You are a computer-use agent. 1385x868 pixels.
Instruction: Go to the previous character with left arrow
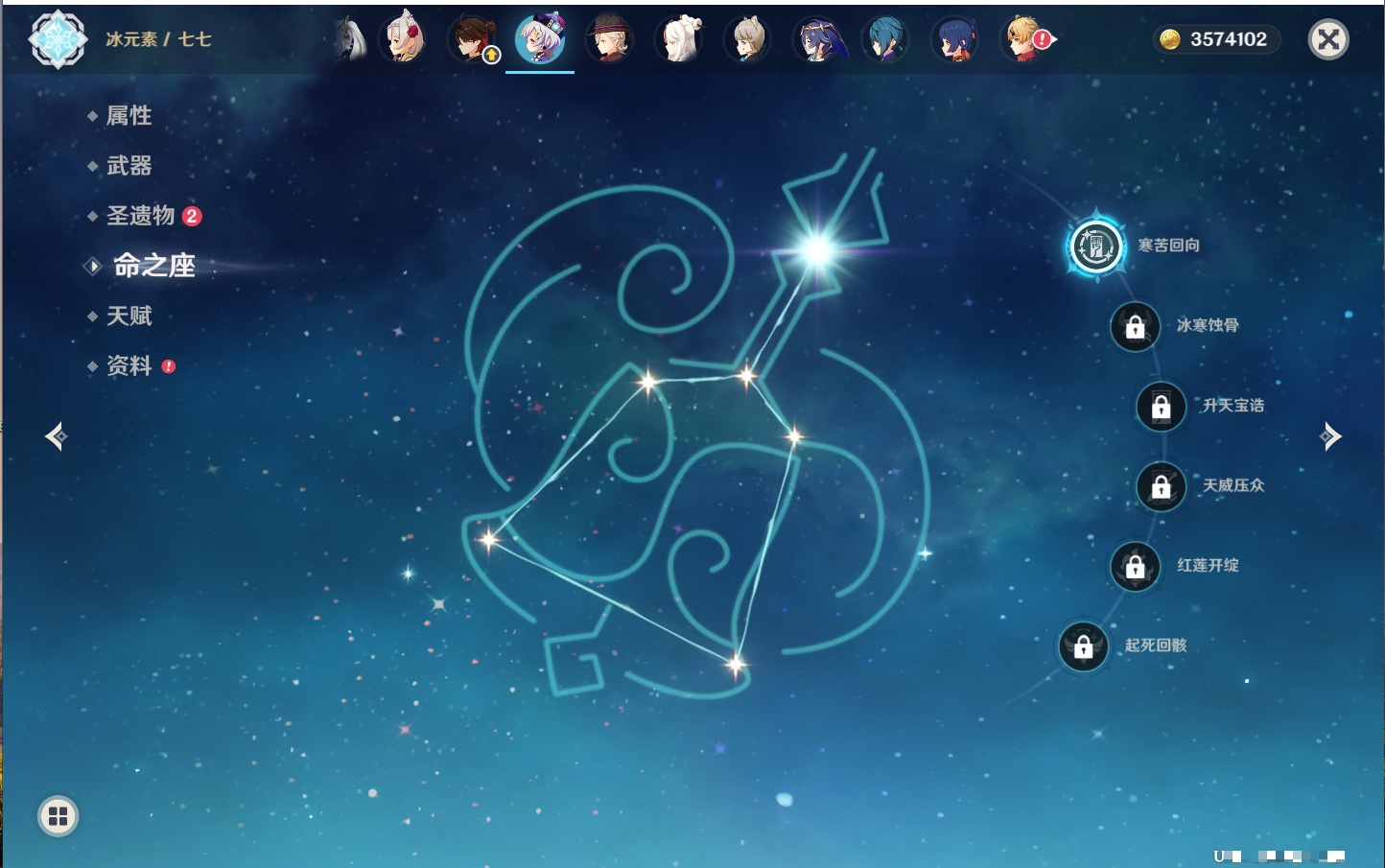click(x=57, y=436)
